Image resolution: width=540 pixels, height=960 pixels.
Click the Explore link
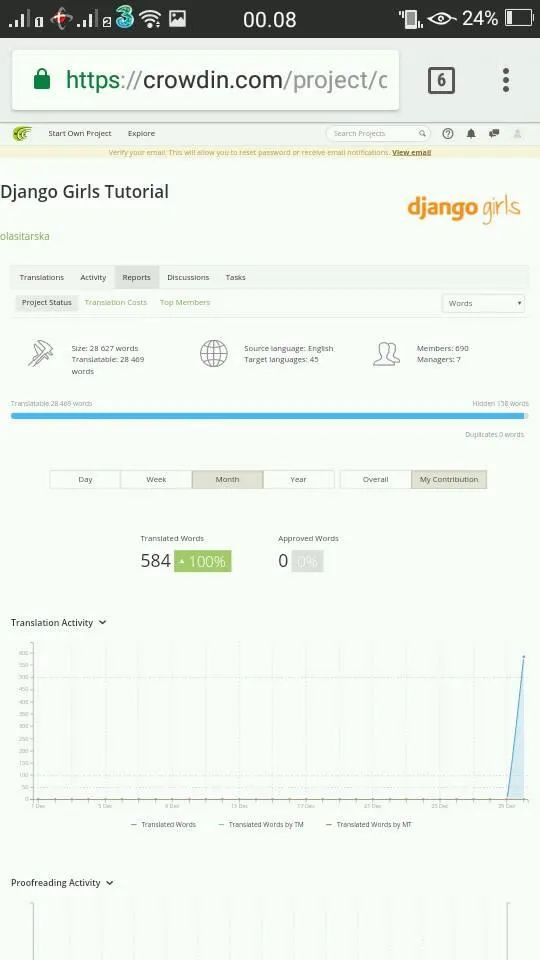point(141,133)
